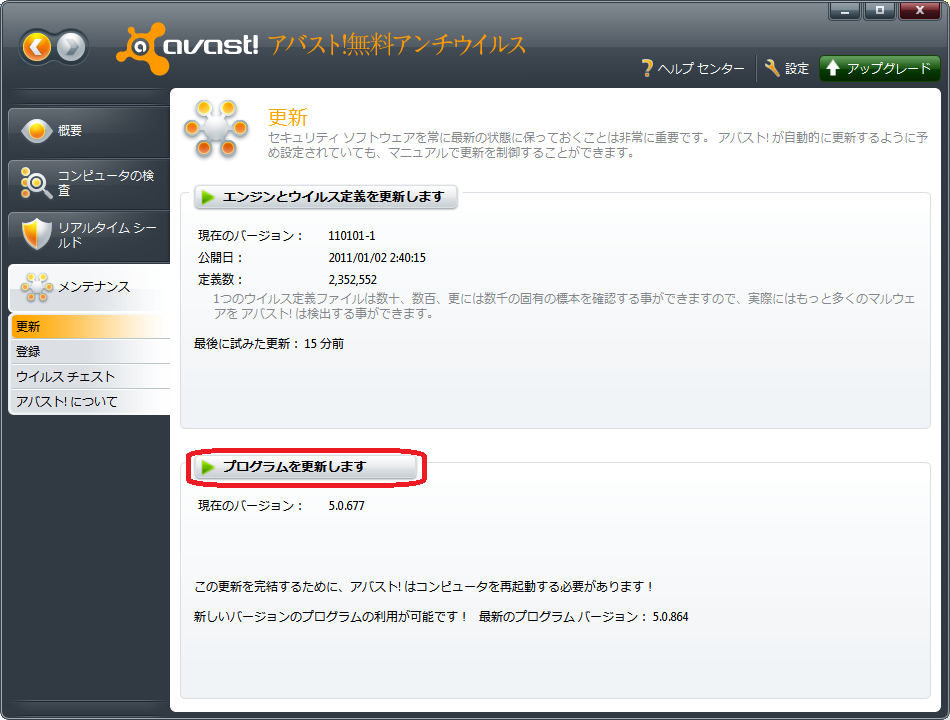The image size is (950, 720).
Task: Open 設定 settings with wrench icon
Action: coord(786,68)
